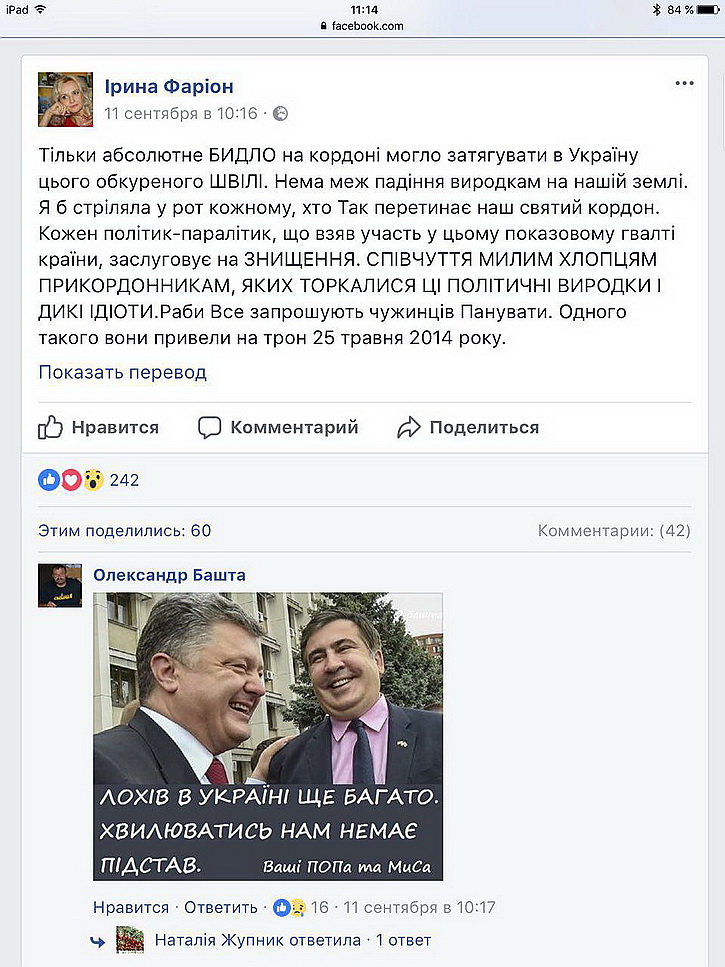Viewport: 725px width, 967px height.
Task: Open the post options three-dots menu
Action: click(x=684, y=83)
